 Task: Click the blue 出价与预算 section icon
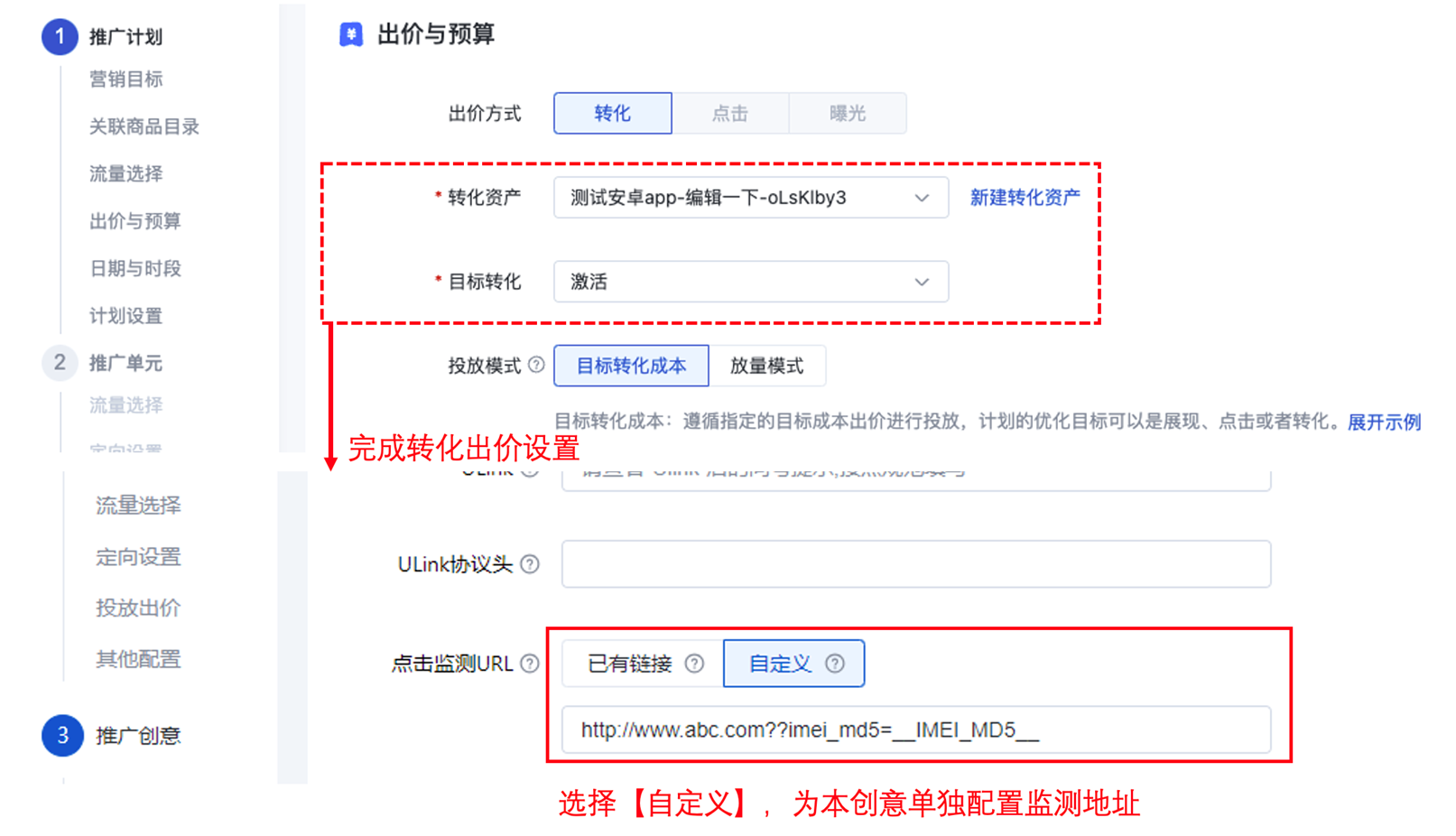tap(351, 34)
